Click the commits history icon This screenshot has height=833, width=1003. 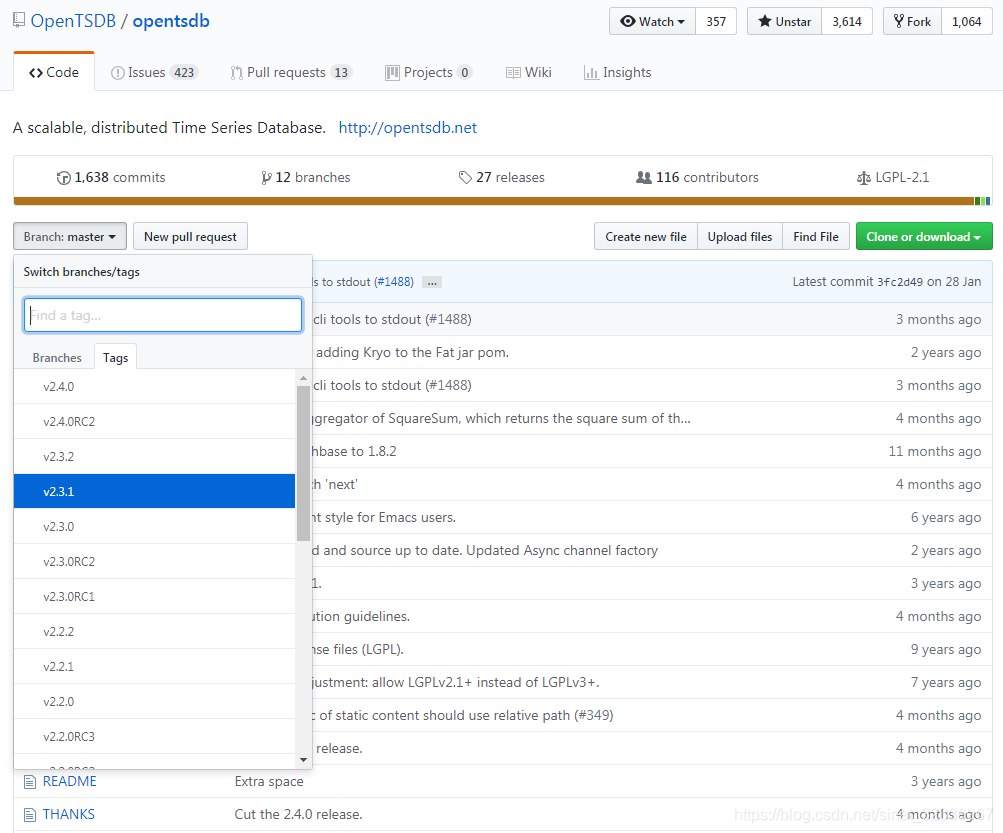[x=63, y=178]
